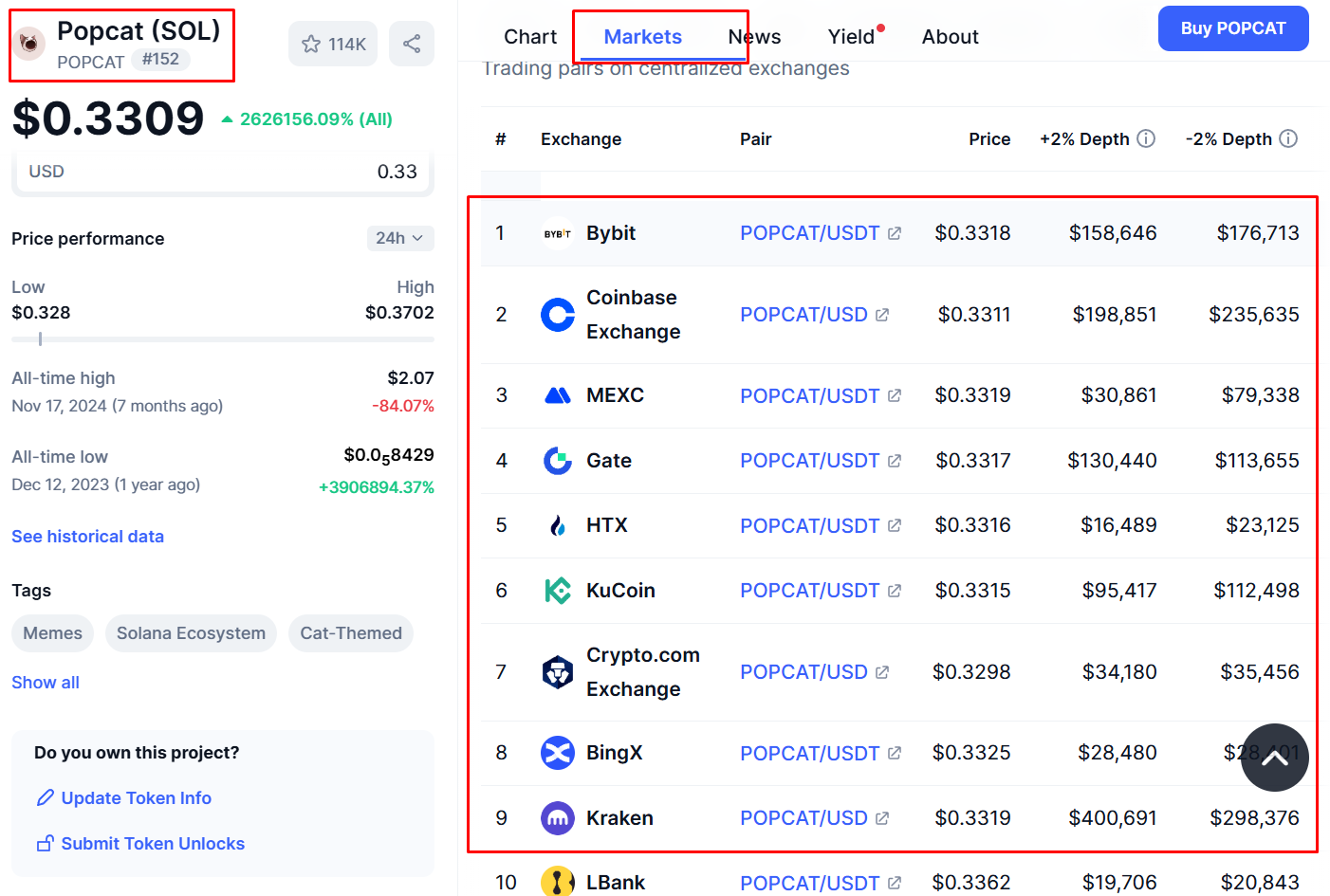Click the 24h low-high price range slider
1330x896 pixels.
click(x=223, y=338)
